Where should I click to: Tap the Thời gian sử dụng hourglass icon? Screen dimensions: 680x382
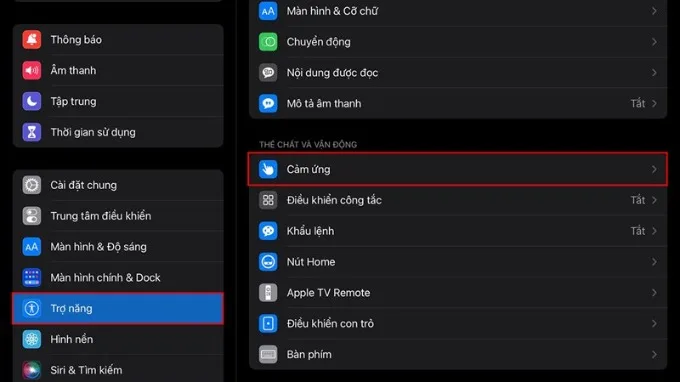tap(32, 132)
